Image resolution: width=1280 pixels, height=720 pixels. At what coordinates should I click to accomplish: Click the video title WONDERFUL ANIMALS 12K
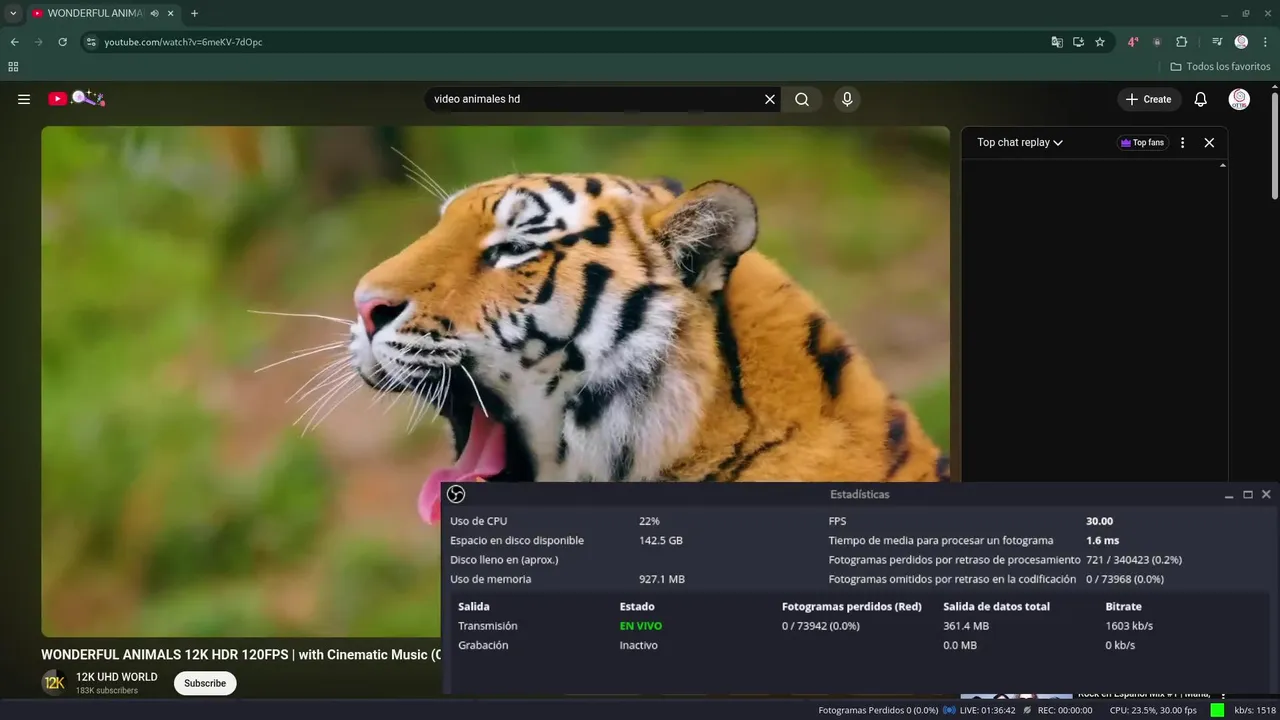(x=241, y=655)
